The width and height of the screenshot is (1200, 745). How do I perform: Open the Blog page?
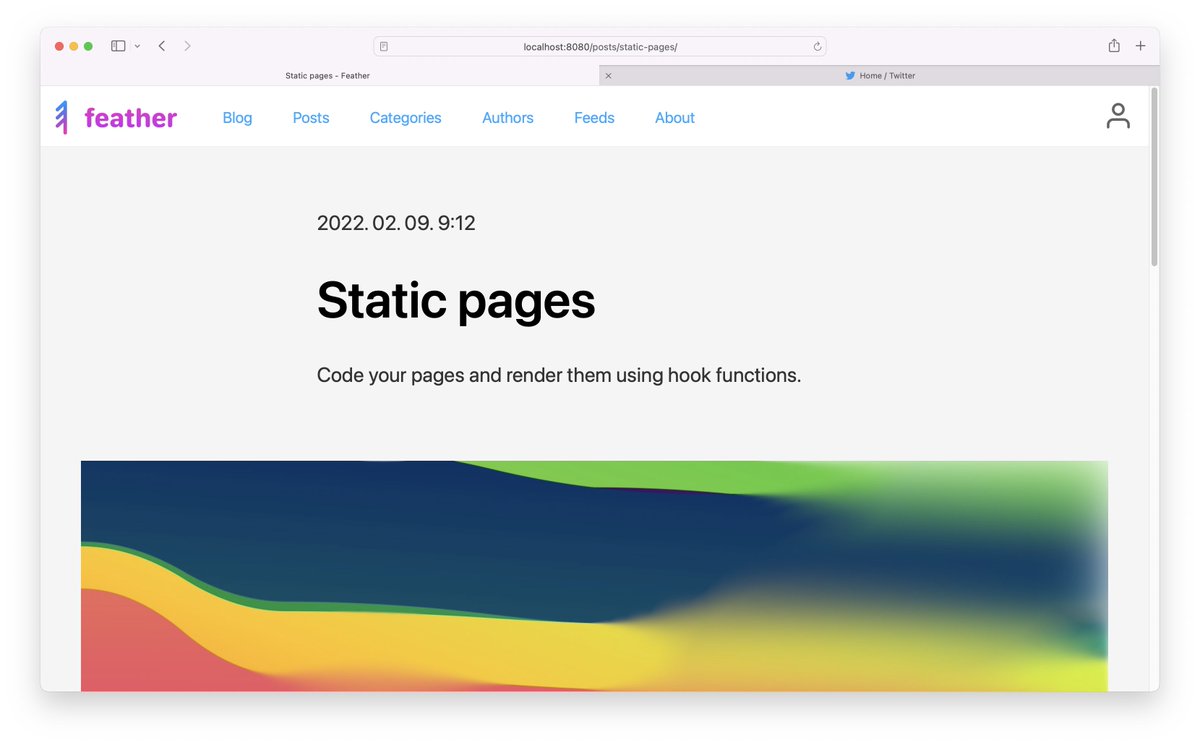[237, 118]
